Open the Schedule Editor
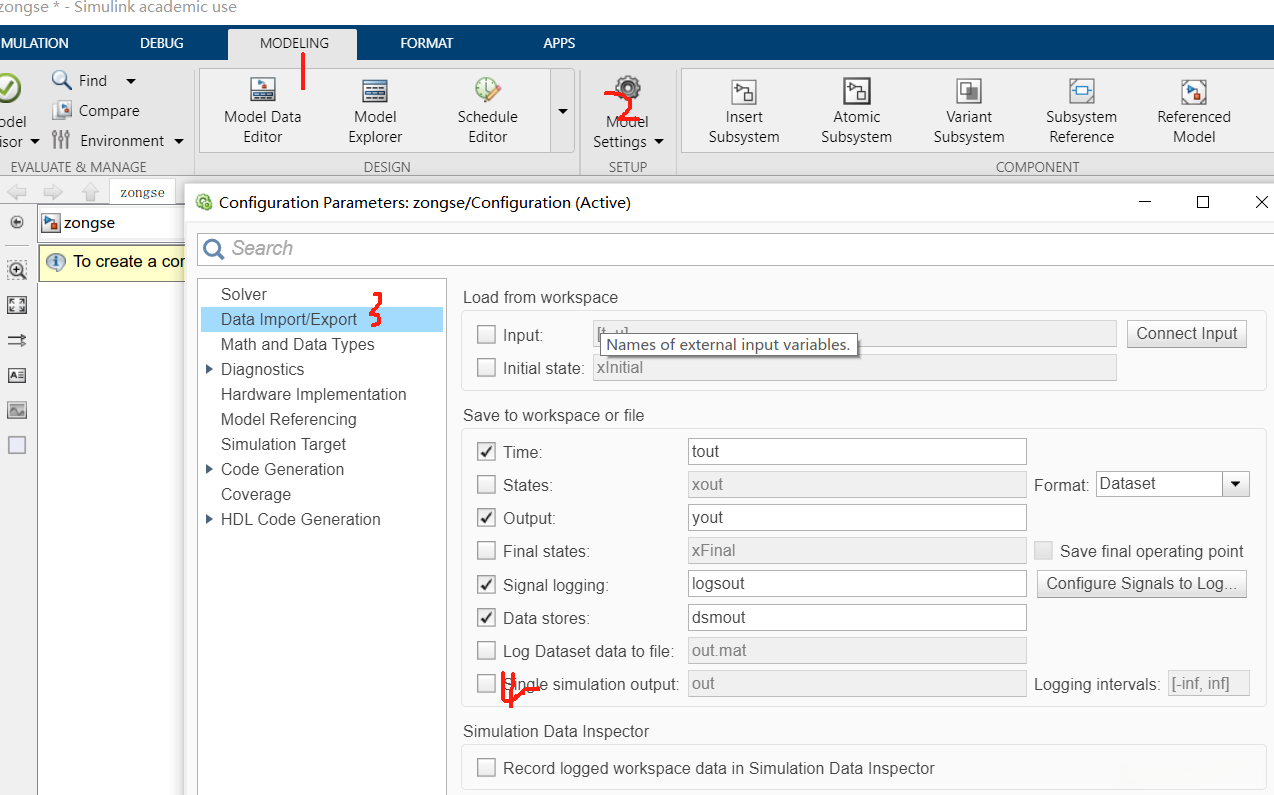Image resolution: width=1274 pixels, height=795 pixels. (487, 110)
